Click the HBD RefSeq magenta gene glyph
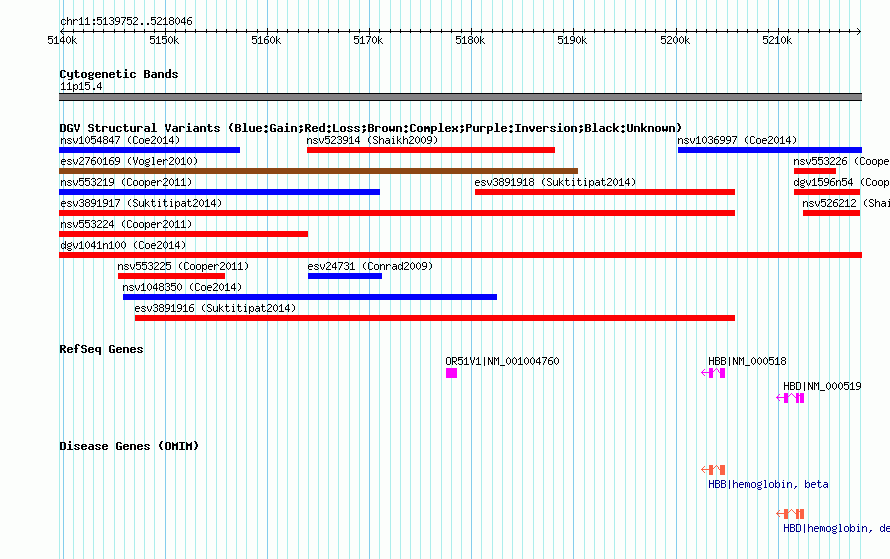 (790, 398)
